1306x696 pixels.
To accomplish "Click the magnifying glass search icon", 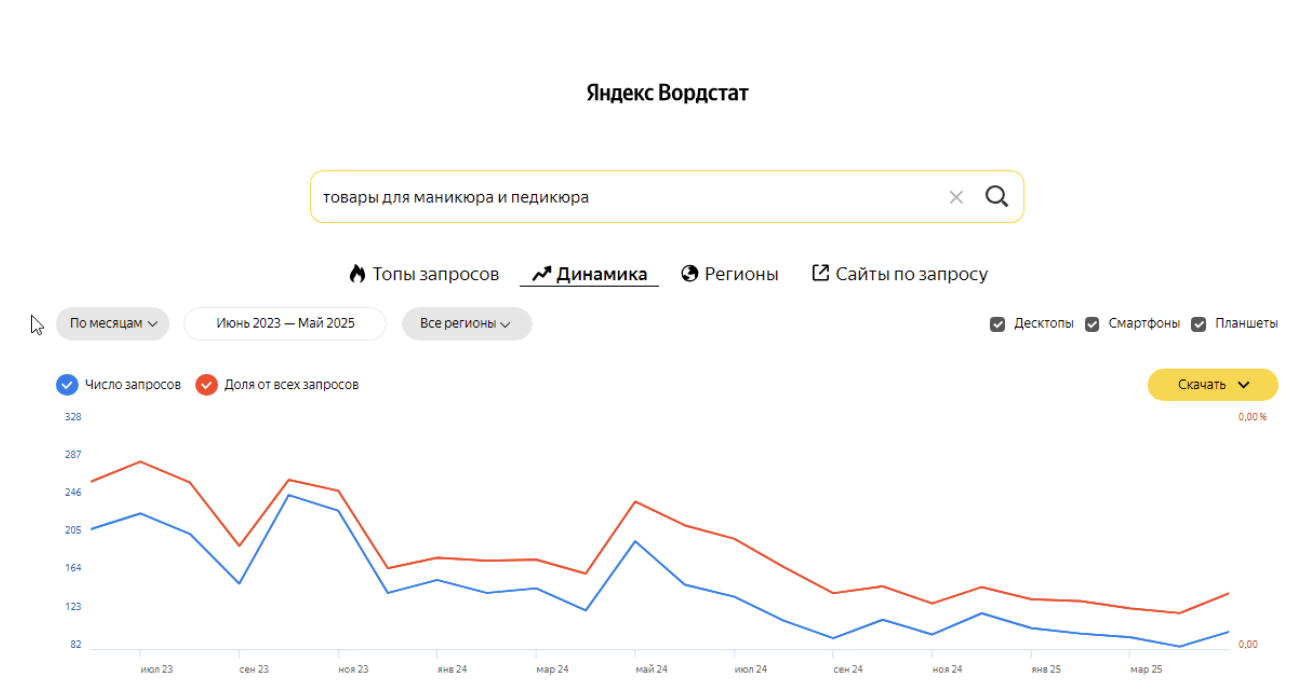I will pyautogui.click(x=996, y=196).
